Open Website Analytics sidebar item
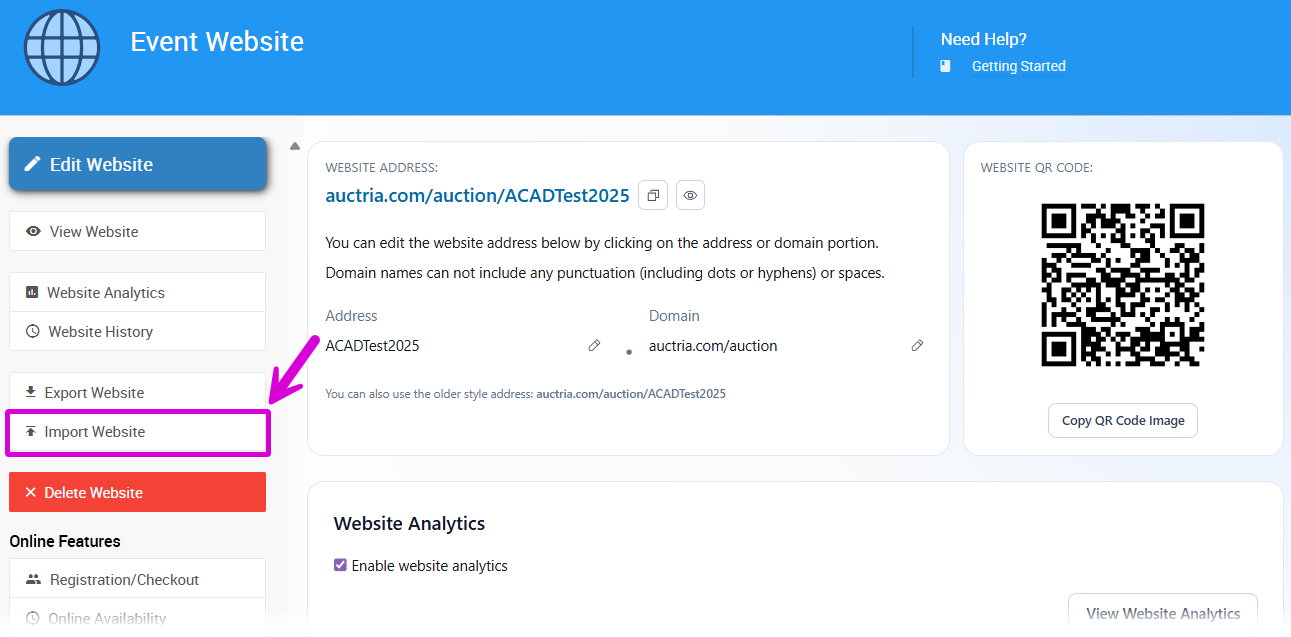1291x637 pixels. click(138, 292)
